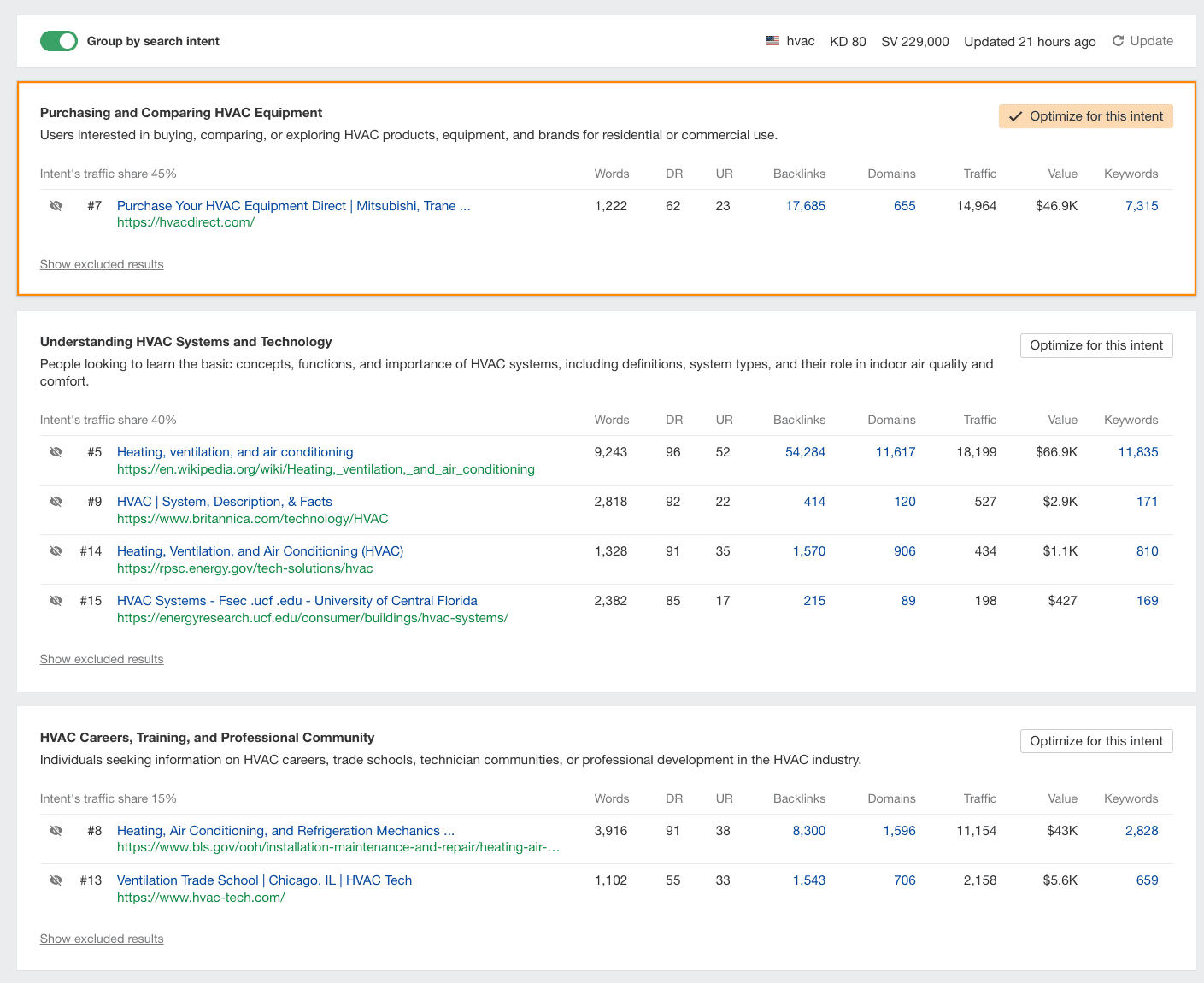Viewport: 1204px width, 983px height.
Task: Toggle Group by search intent switch
Action: coord(58,41)
